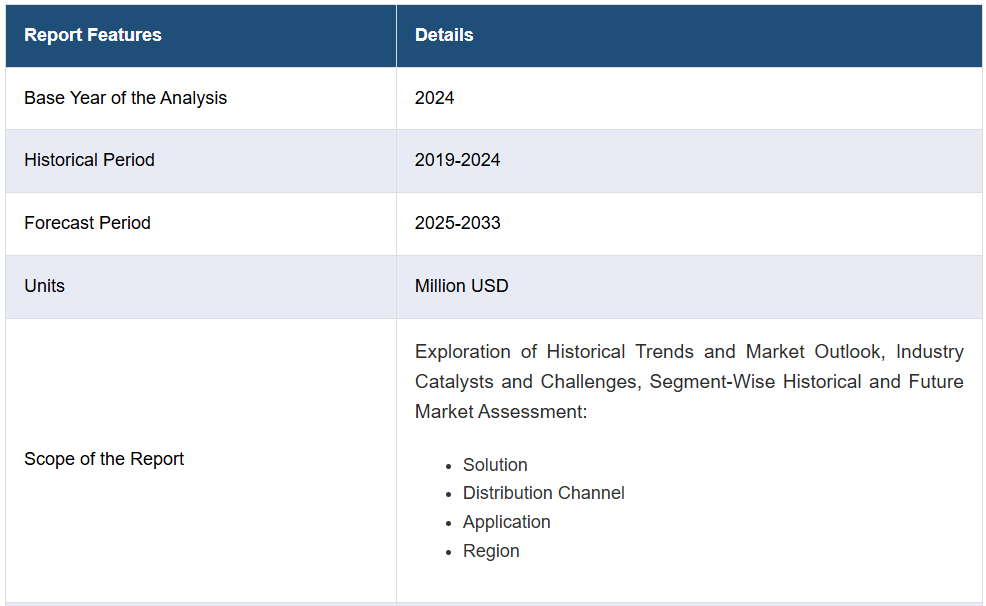Image resolution: width=986 pixels, height=606 pixels.
Task: Click the 2025-2033 forecast period value
Action: pos(457,223)
